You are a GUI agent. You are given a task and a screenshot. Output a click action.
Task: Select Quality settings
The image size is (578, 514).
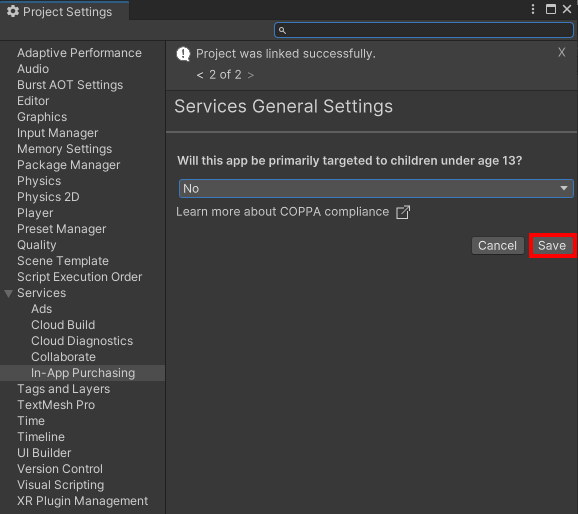click(x=37, y=245)
